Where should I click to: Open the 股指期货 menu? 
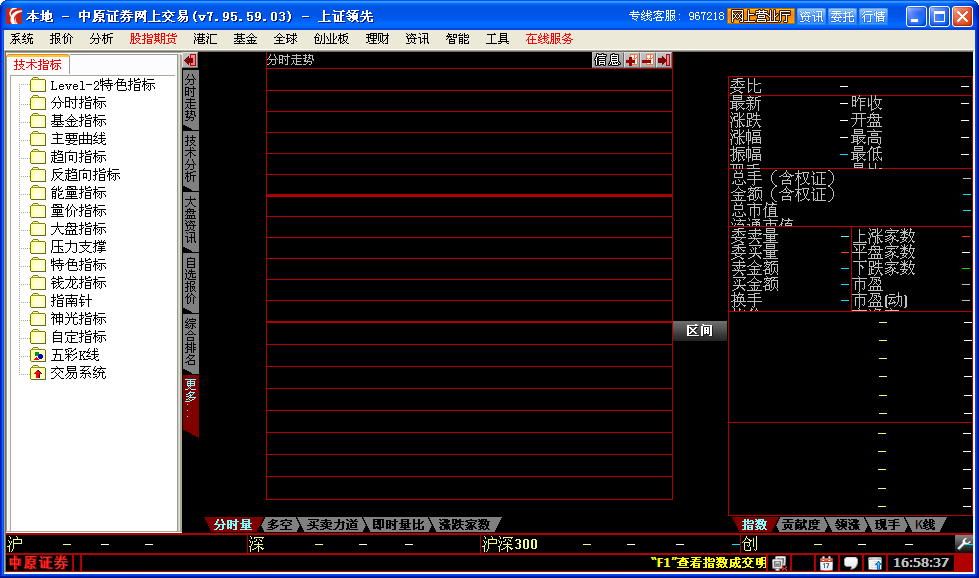pos(154,39)
